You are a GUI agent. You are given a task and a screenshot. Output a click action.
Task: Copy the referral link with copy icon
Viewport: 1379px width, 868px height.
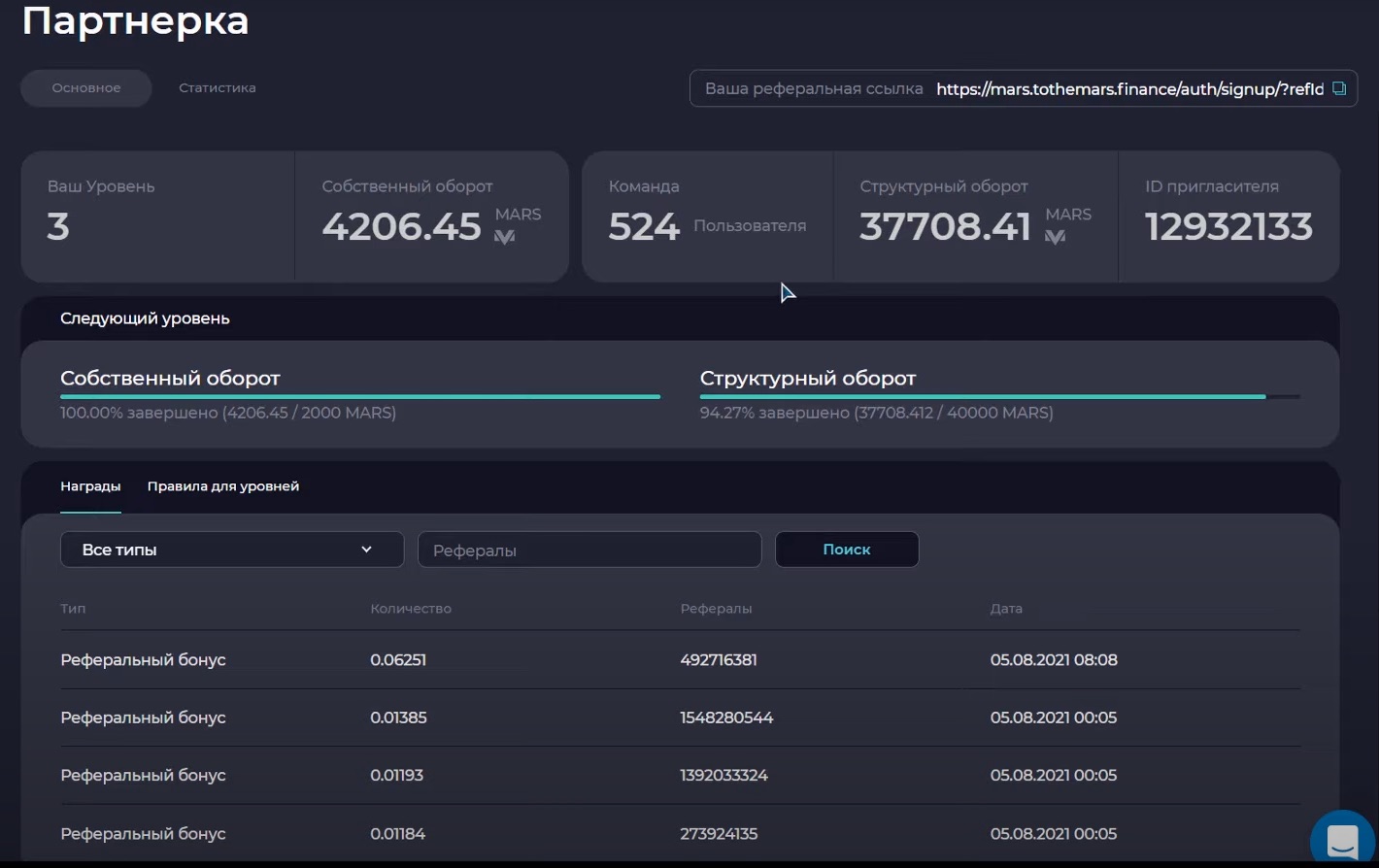click(1339, 88)
